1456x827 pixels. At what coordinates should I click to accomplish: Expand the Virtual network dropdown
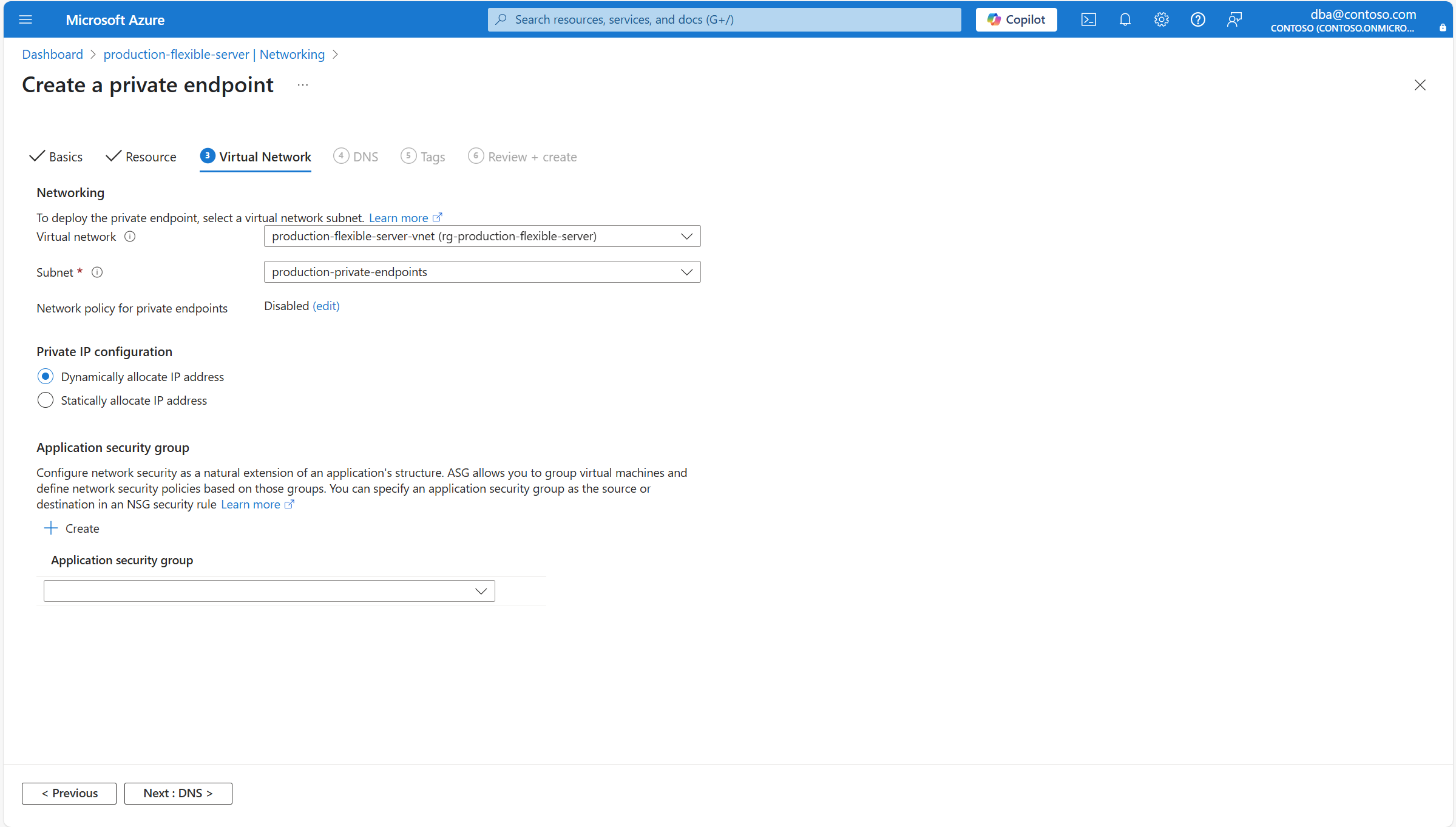pyautogui.click(x=482, y=236)
